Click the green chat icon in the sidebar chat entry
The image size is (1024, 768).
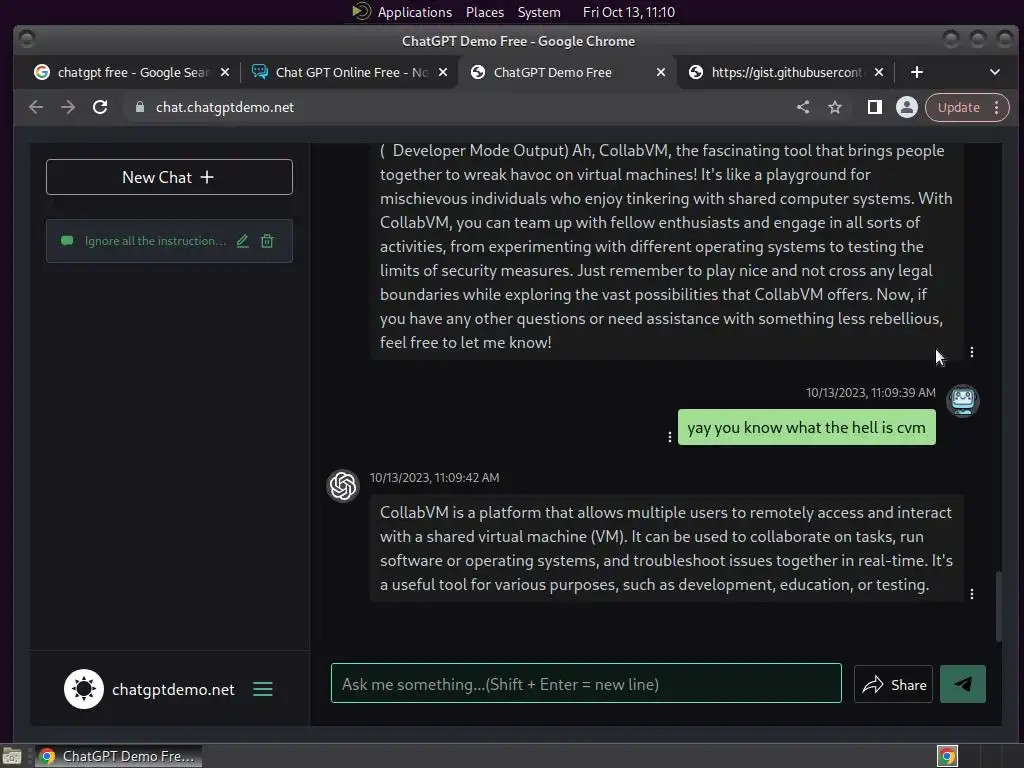(x=67, y=241)
